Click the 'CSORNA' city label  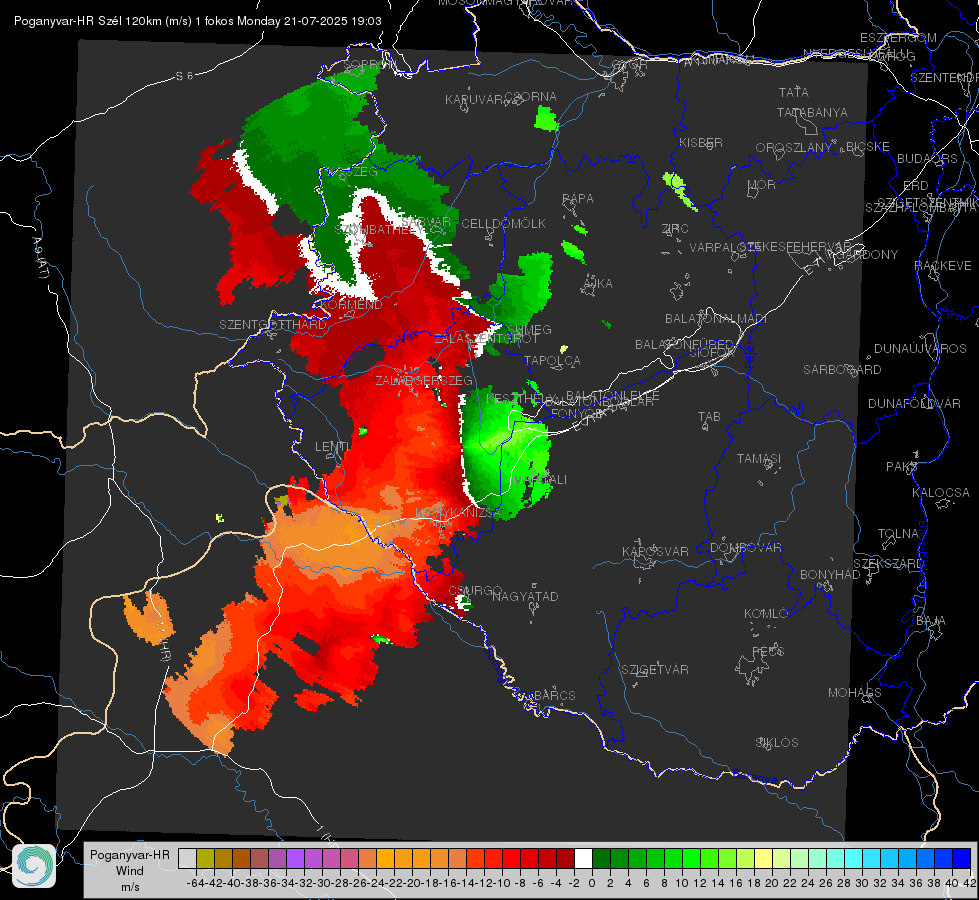(x=531, y=96)
